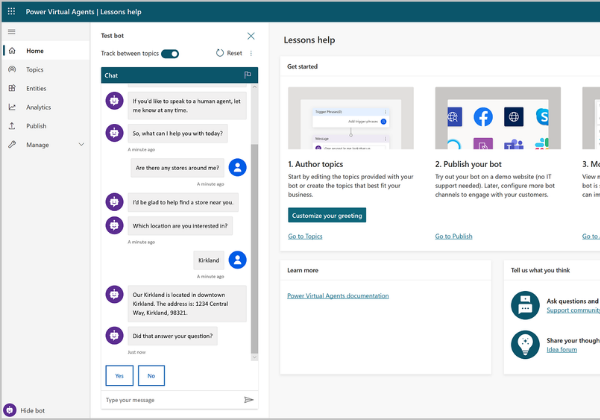Follow the Go to Topics link
The width and height of the screenshot is (600, 420).
pyautogui.click(x=305, y=236)
